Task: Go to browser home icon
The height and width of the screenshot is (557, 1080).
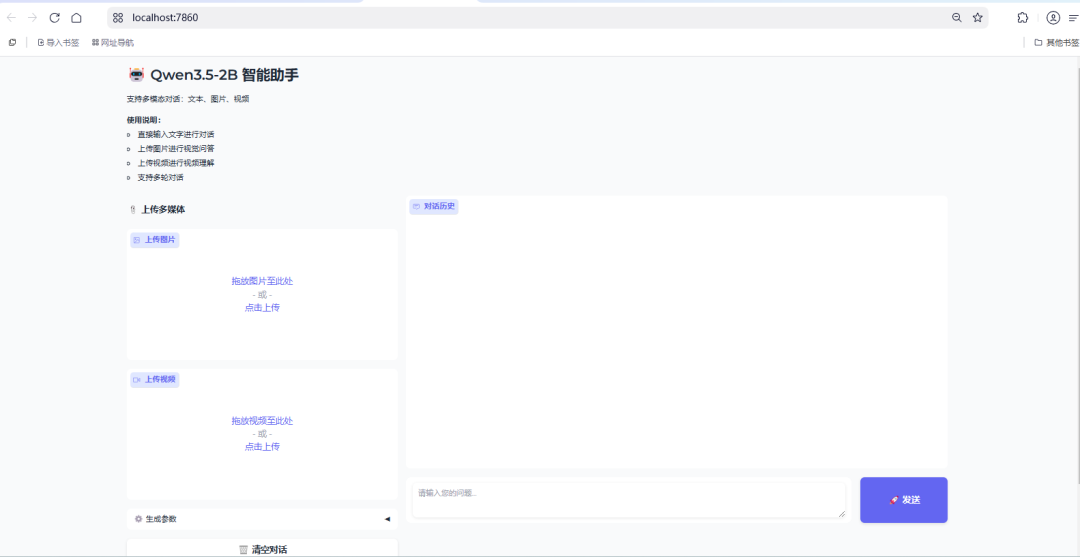Action: pyautogui.click(x=76, y=18)
